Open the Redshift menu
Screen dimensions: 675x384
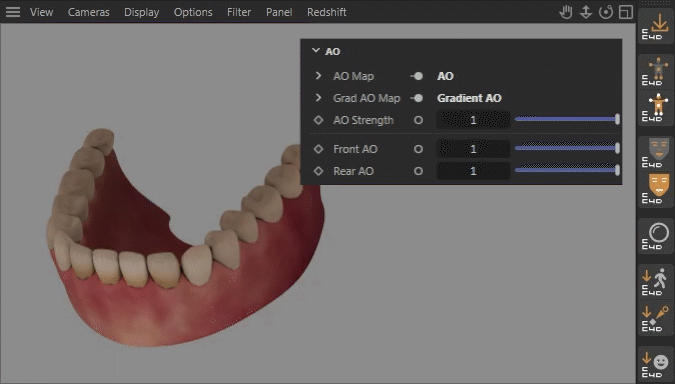pyautogui.click(x=327, y=12)
